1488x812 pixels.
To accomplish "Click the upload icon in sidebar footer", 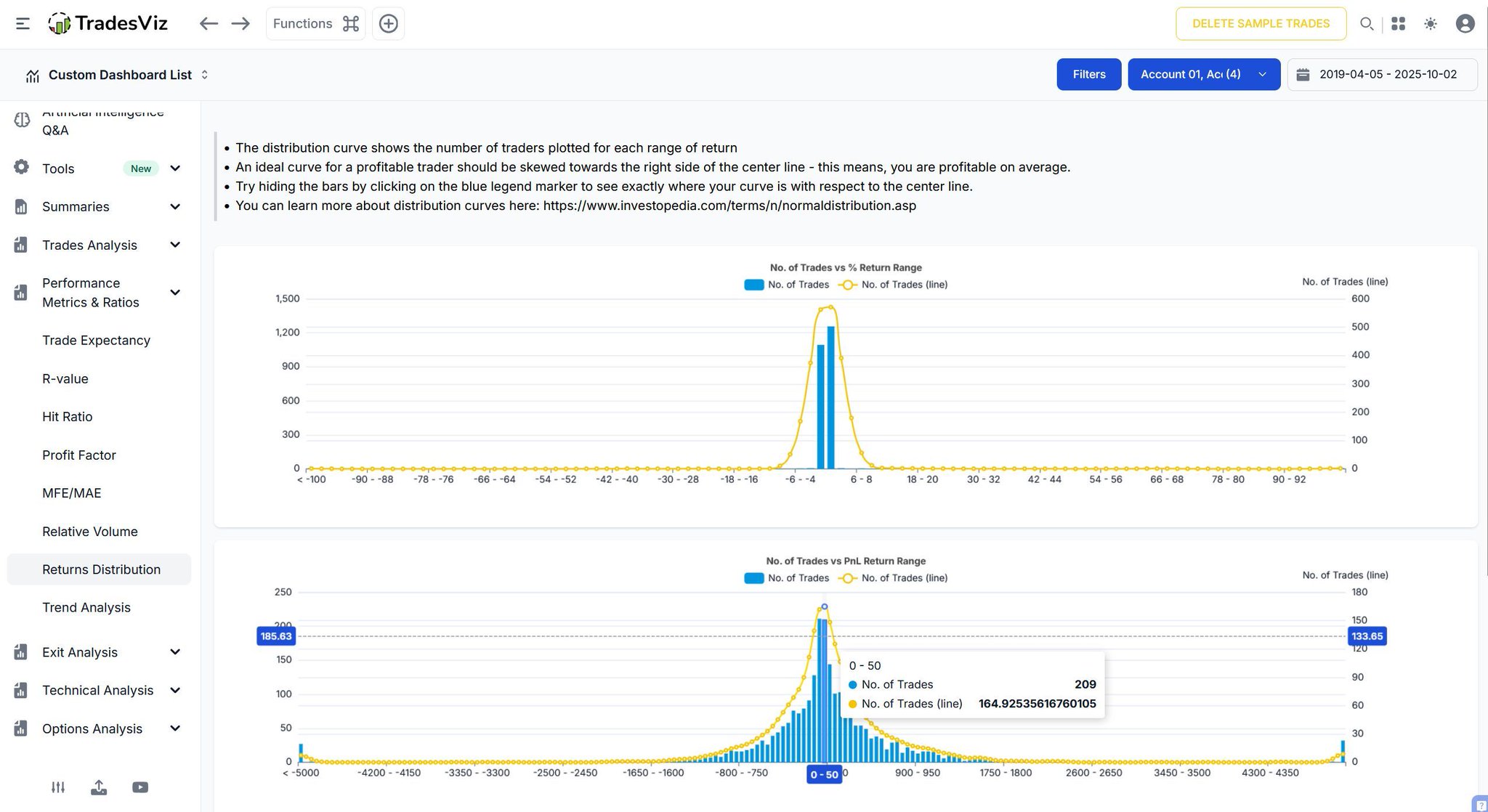I will tap(99, 787).
